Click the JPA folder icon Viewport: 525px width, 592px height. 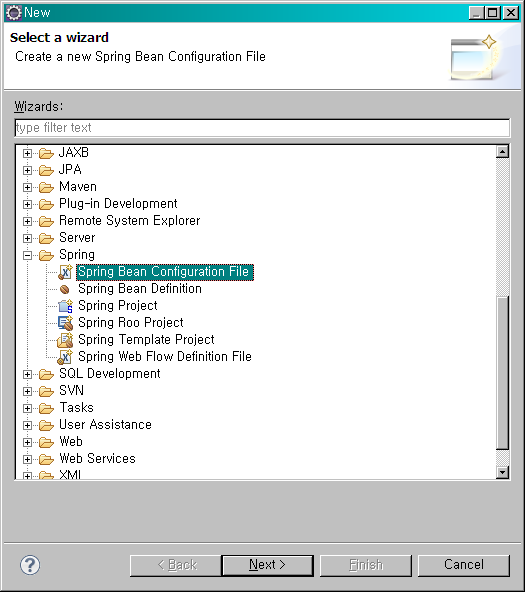point(46,170)
